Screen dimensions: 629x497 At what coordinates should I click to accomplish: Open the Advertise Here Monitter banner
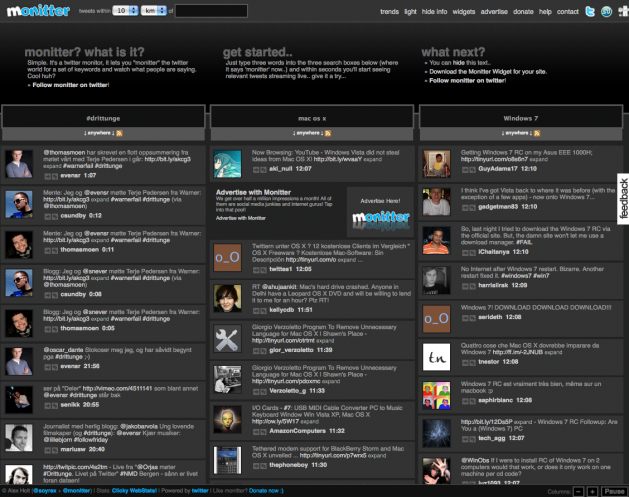click(380, 212)
